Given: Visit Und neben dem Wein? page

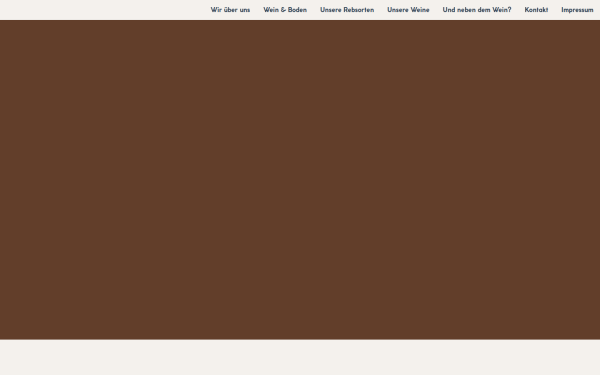Looking at the screenshot, I should [476, 10].
